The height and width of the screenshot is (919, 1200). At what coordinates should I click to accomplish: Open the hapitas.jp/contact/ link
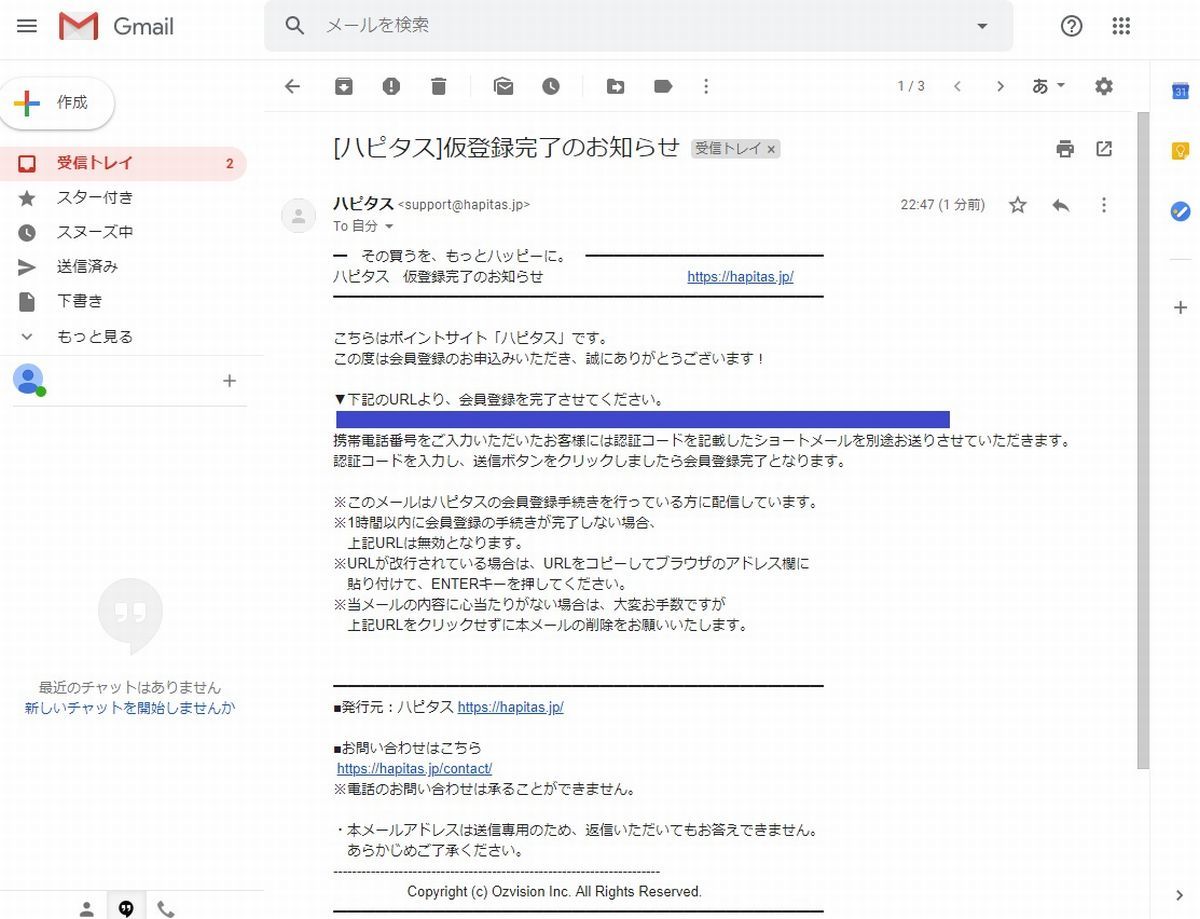coord(414,769)
